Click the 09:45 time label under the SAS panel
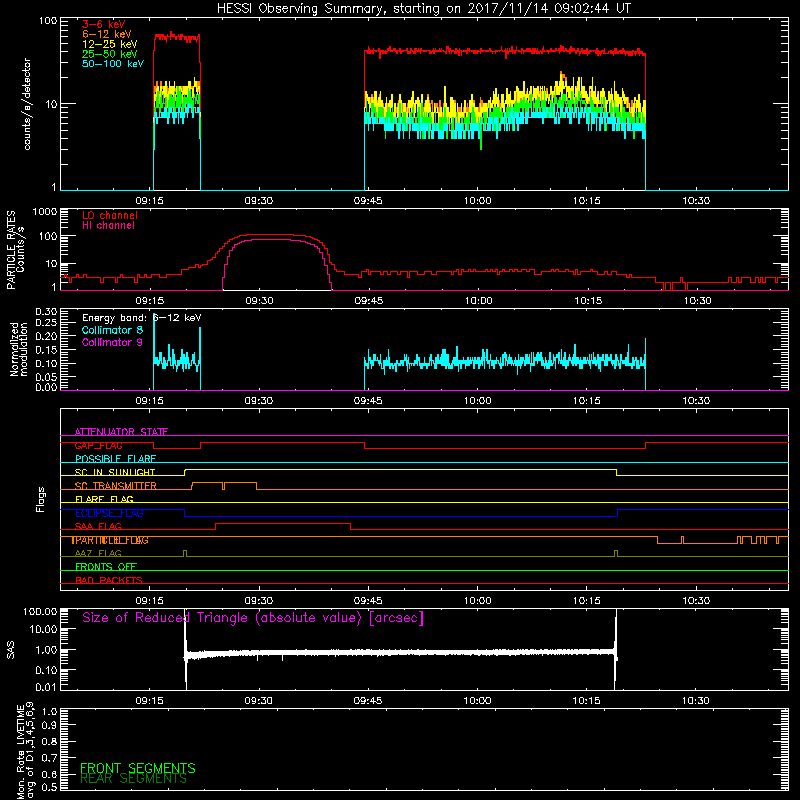This screenshot has height=800, width=800. 368,701
